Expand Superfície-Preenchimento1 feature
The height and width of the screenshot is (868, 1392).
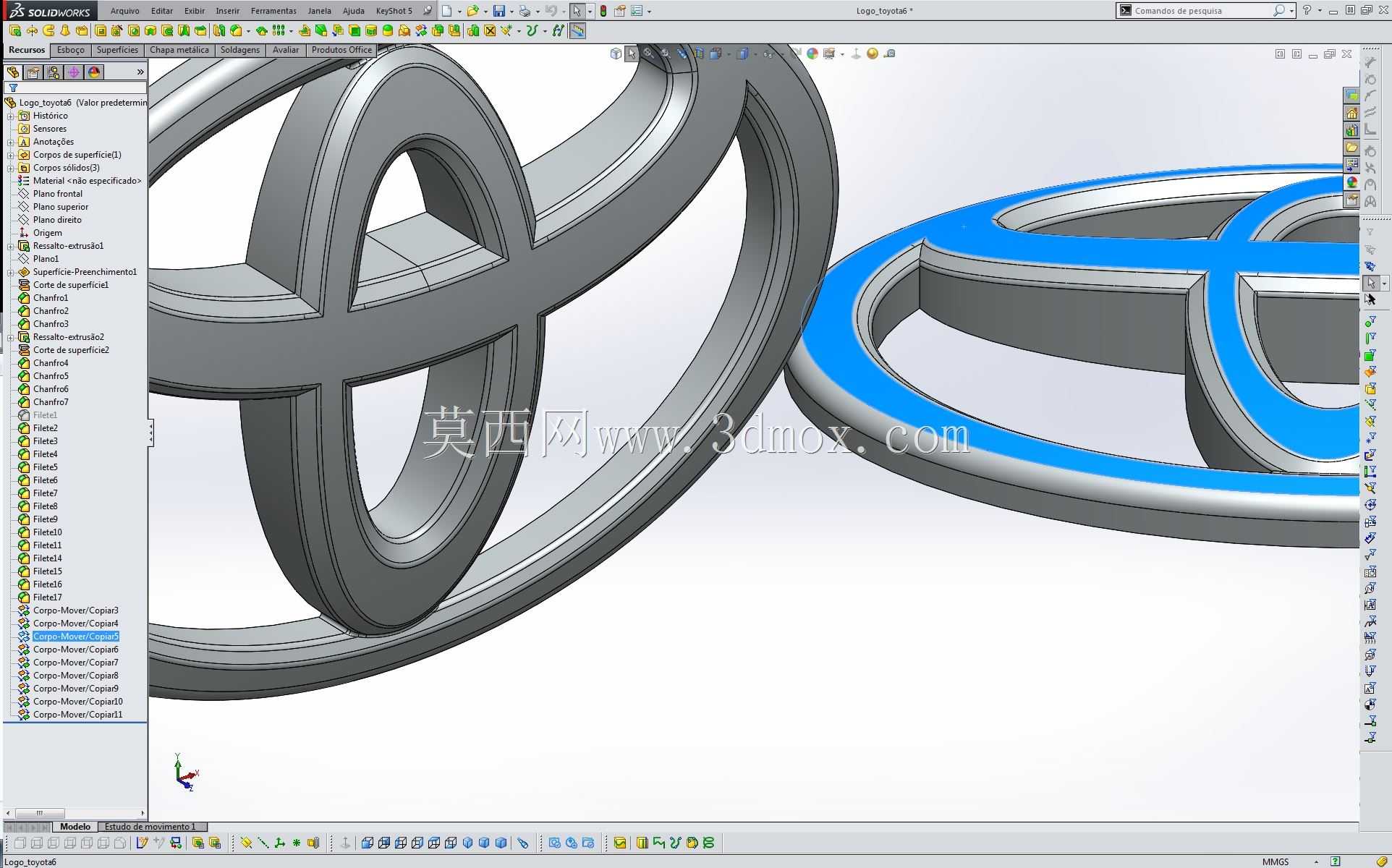coord(11,272)
